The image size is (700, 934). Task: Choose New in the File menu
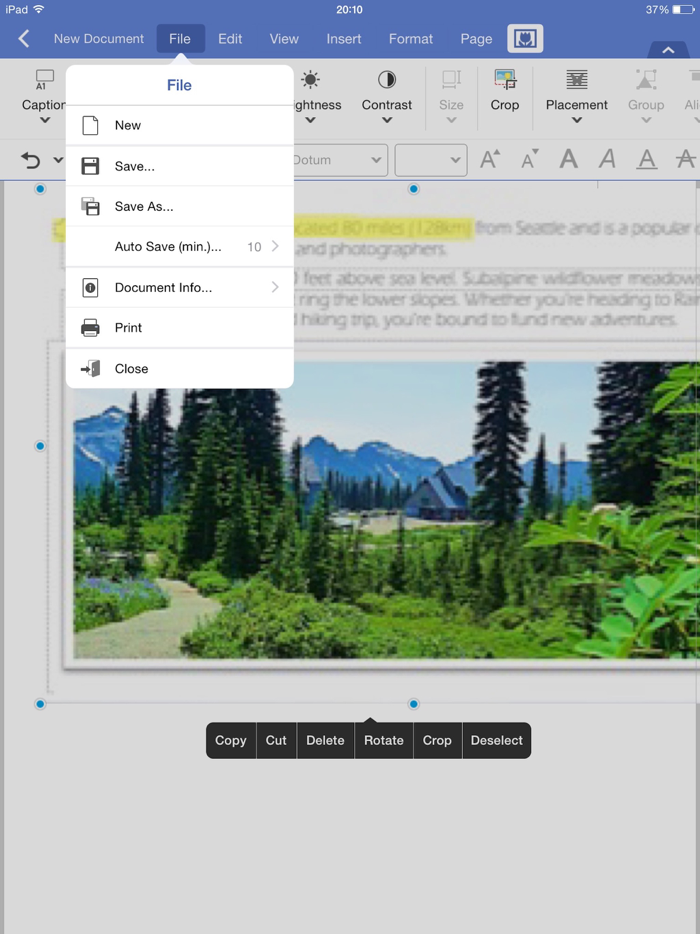click(179, 126)
